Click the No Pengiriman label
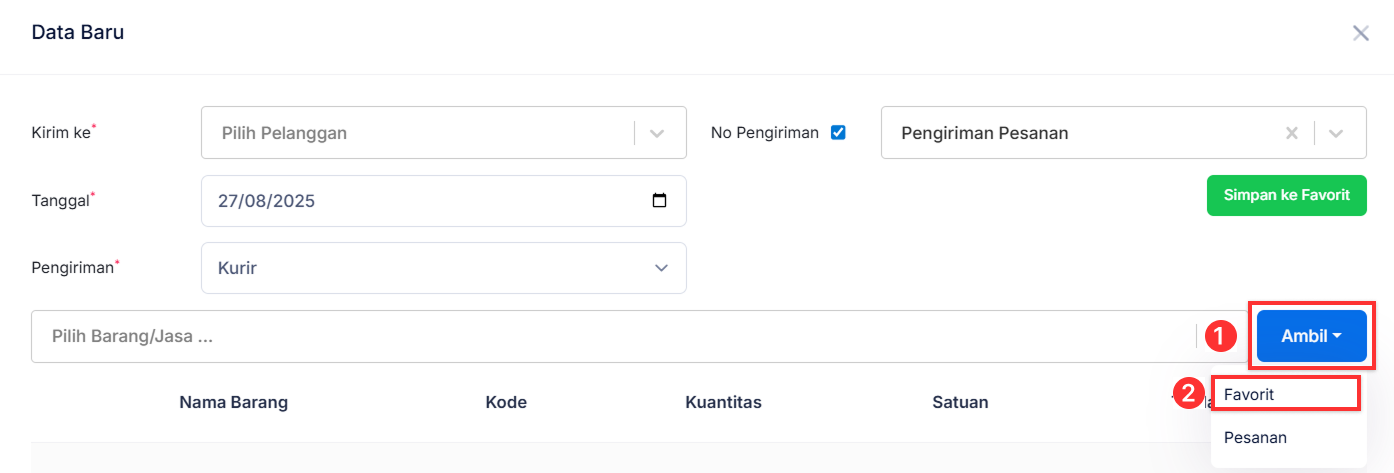The image size is (1394, 473). pyautogui.click(x=764, y=132)
